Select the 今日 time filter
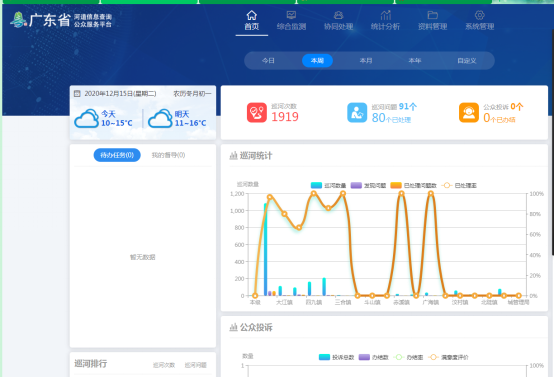554x377 pixels. pos(268,61)
